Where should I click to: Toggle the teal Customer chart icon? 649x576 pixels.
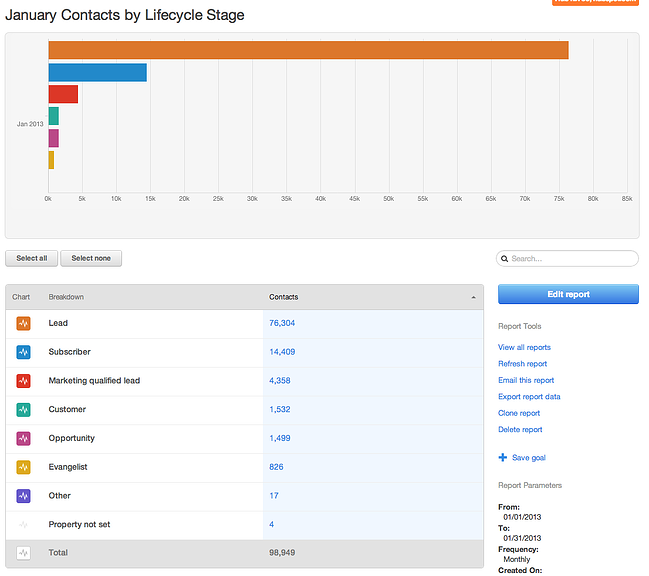coord(24,410)
